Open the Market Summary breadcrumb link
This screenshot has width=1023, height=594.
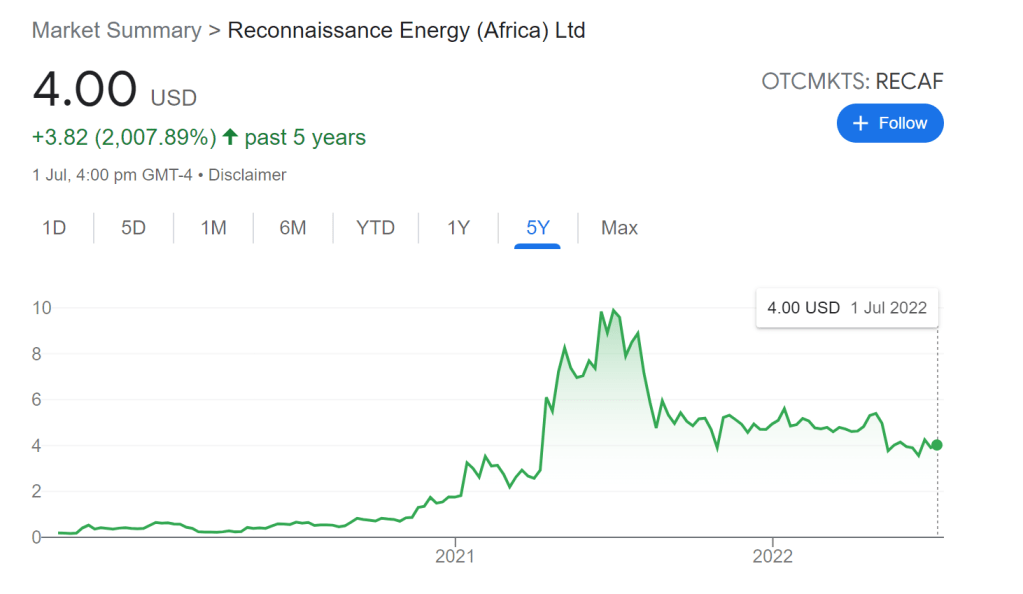[x=116, y=30]
